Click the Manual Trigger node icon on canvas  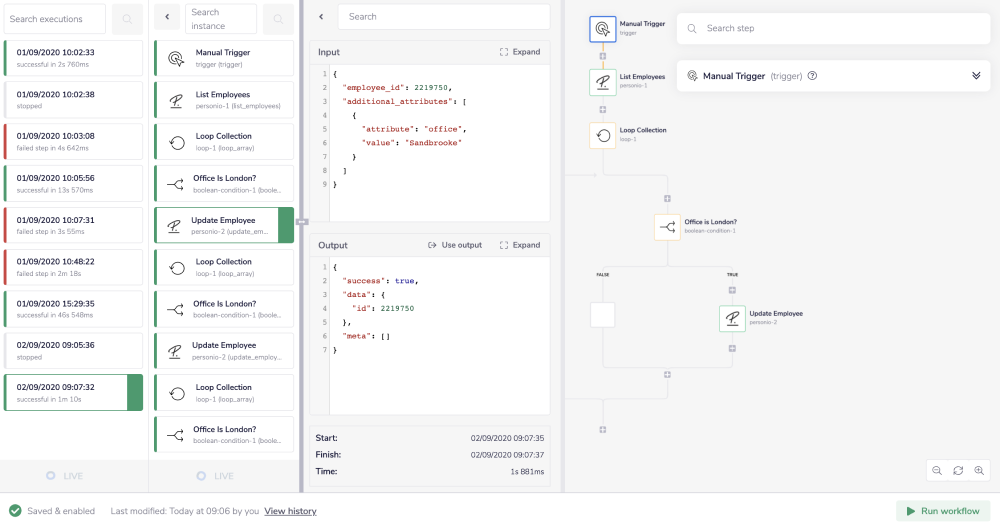[602, 30]
